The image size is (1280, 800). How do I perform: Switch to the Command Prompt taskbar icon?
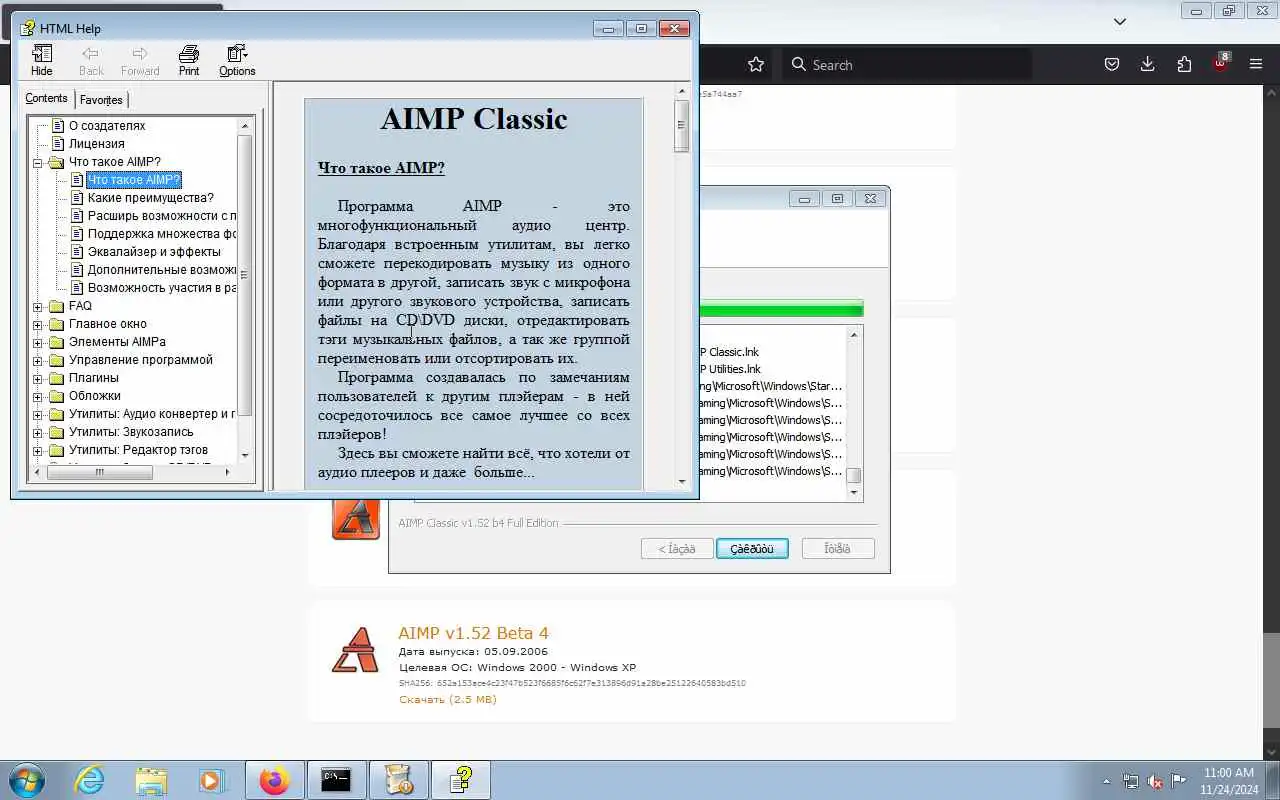(336, 780)
